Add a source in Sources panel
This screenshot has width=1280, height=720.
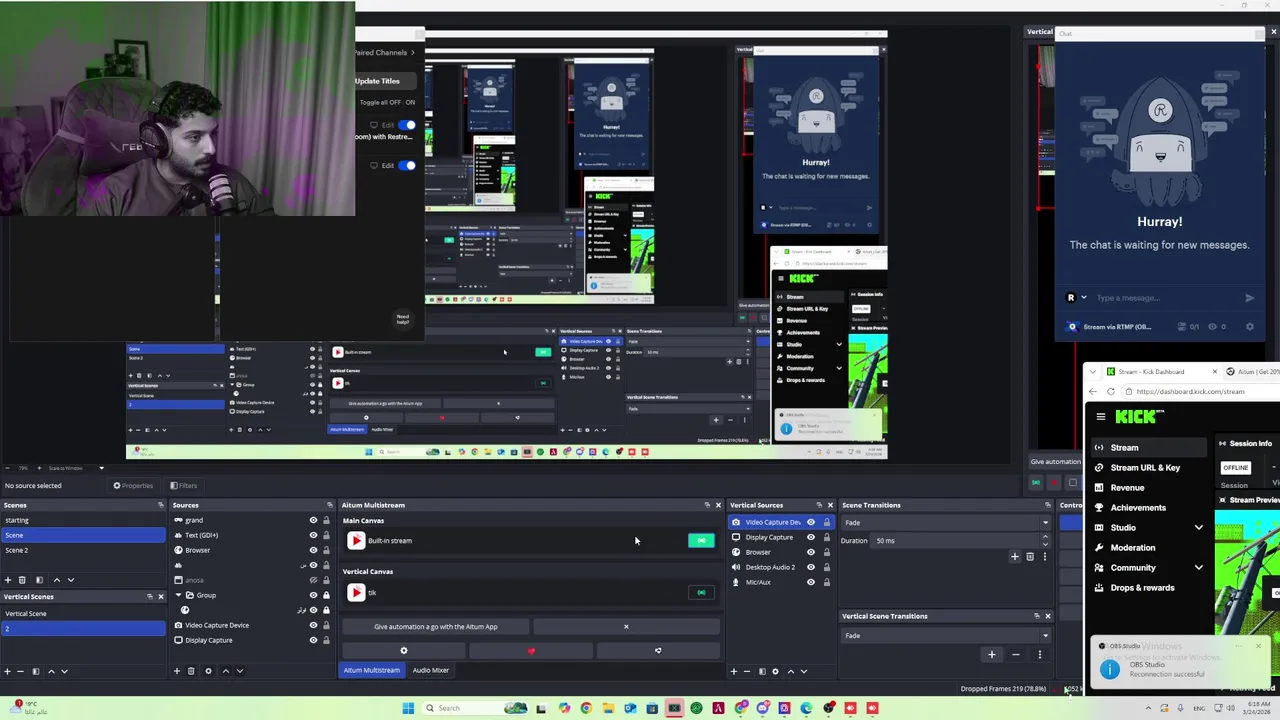pyautogui.click(x=177, y=671)
